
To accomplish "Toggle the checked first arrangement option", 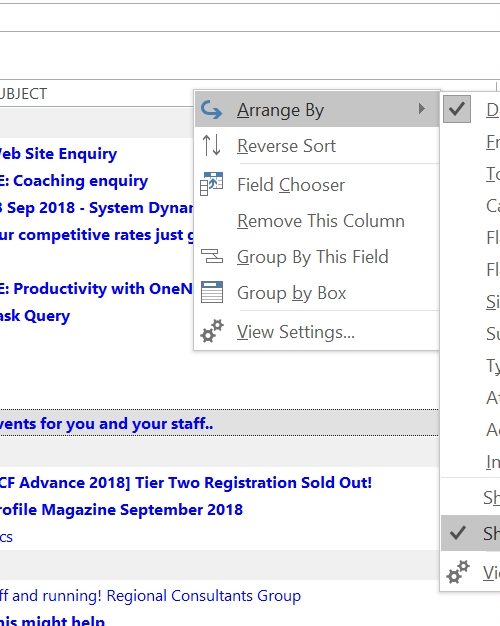I will (457, 109).
